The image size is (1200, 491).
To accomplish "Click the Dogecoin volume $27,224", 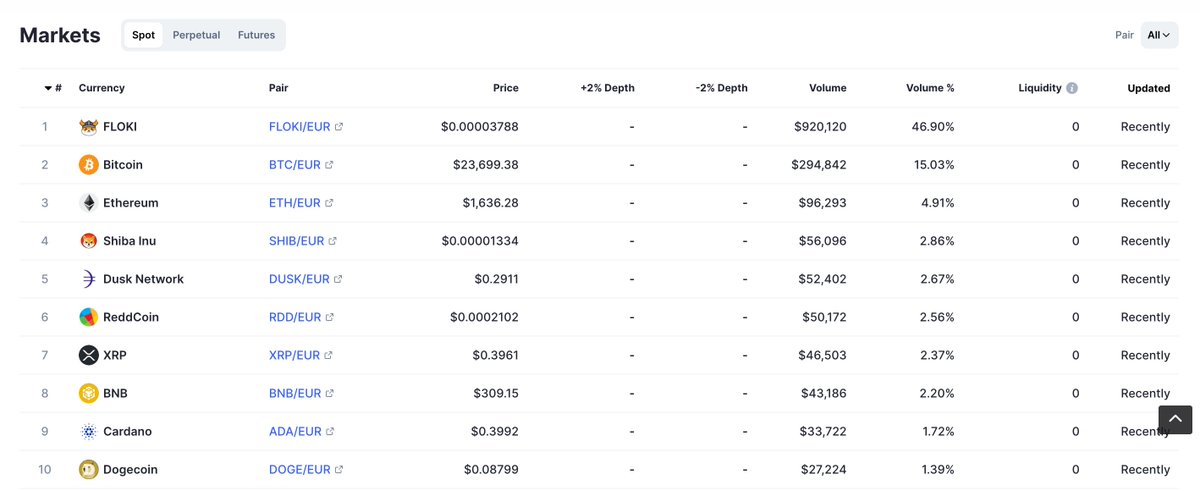I will 824,469.
